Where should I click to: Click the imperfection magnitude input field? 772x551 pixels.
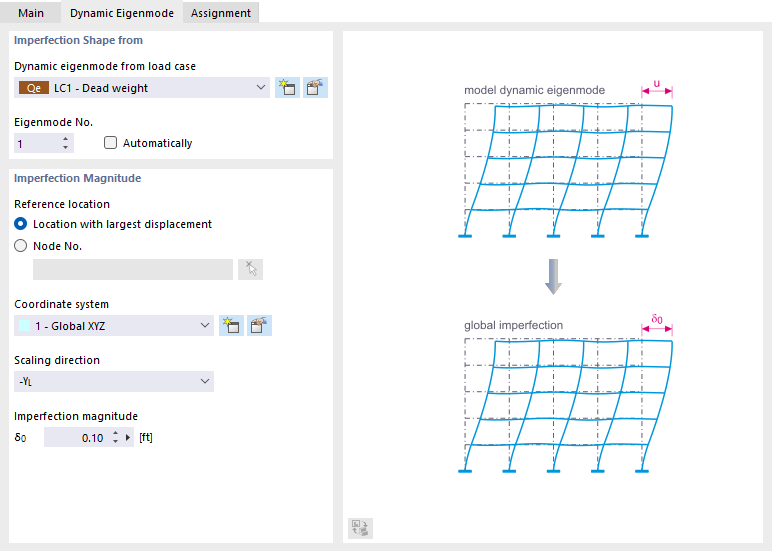76,438
